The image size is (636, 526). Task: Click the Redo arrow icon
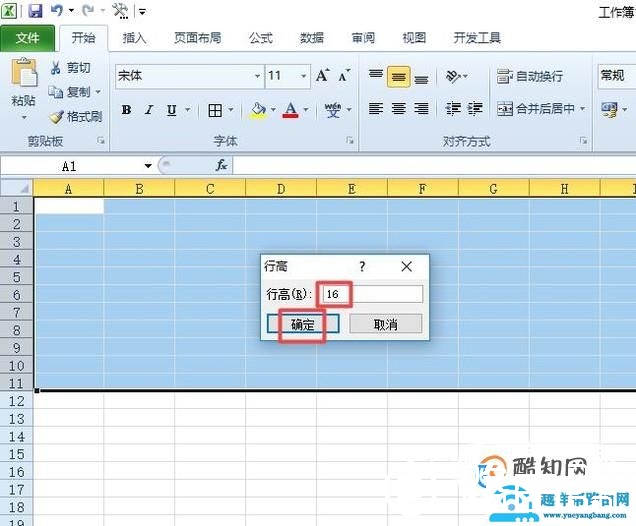(x=88, y=10)
